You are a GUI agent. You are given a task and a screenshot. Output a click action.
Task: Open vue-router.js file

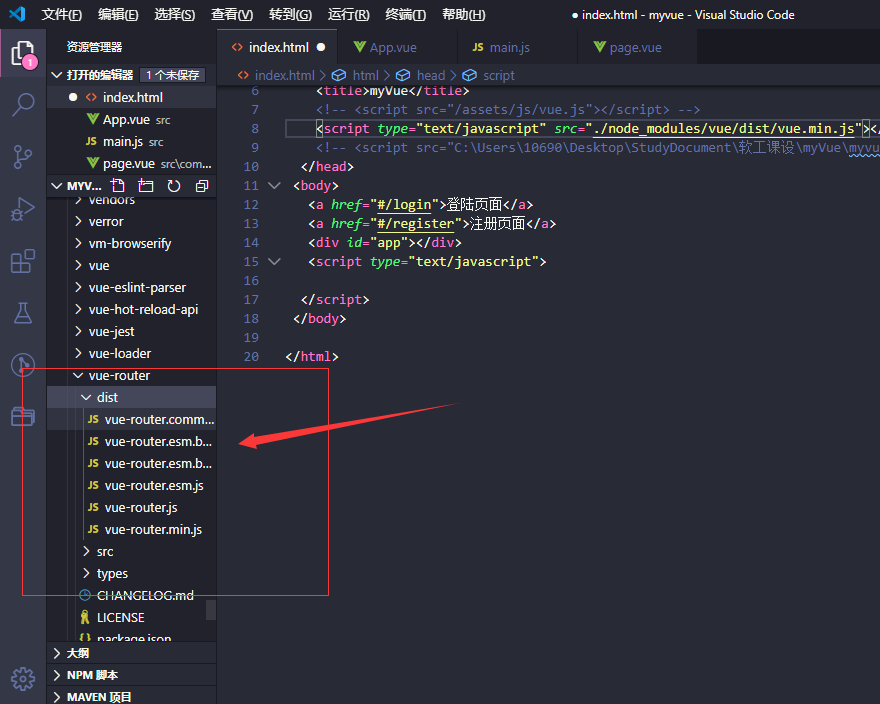pos(131,508)
